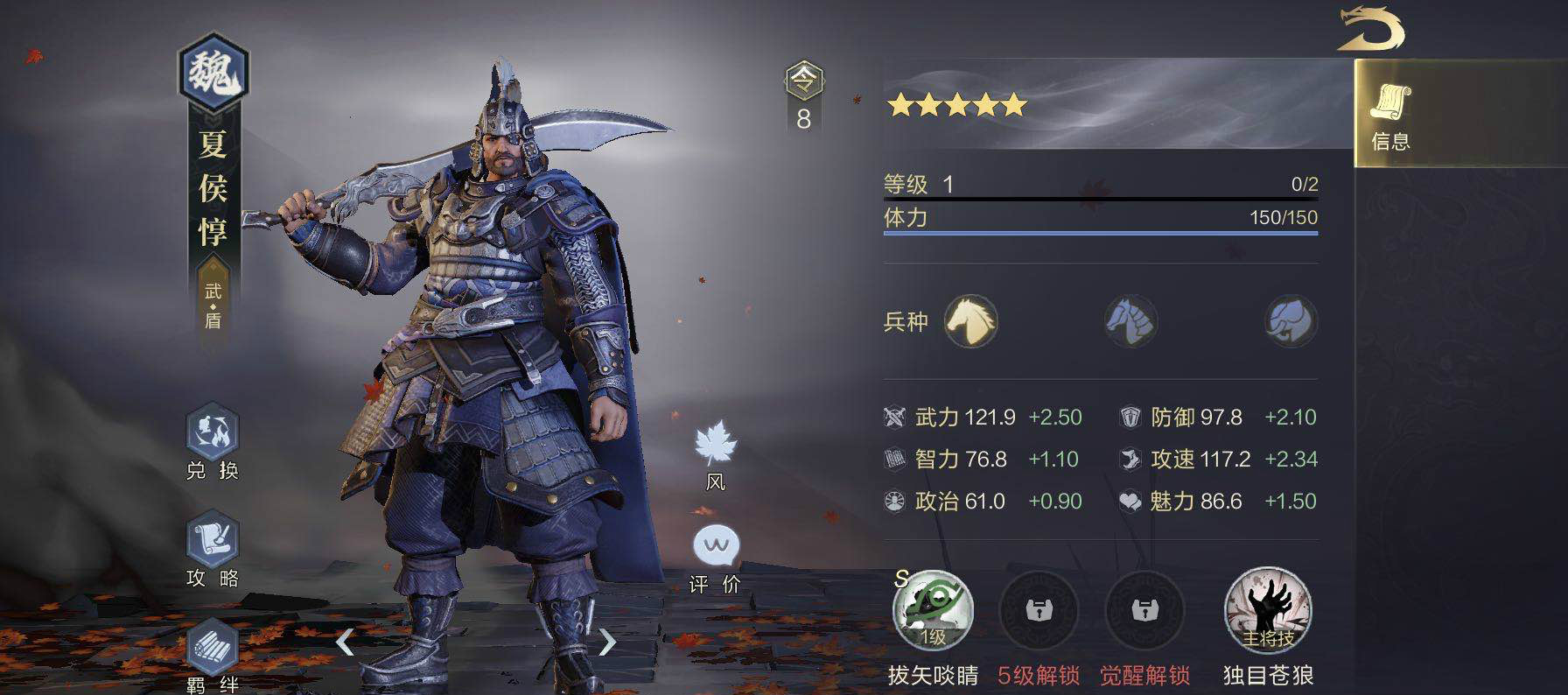Open the 兑换 exchange icon
This screenshot has width=1568, height=695.
(x=213, y=431)
